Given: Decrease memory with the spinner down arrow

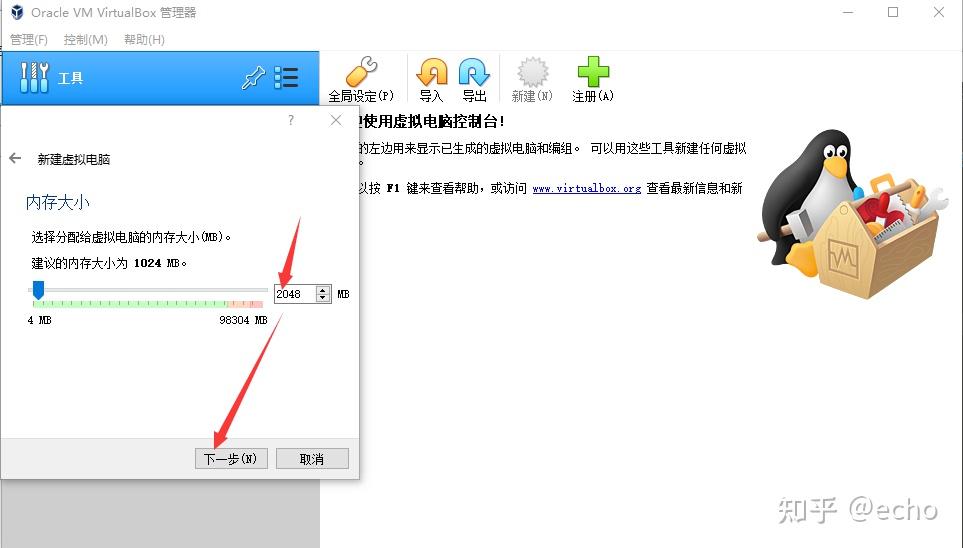Looking at the screenshot, I should (x=323, y=298).
